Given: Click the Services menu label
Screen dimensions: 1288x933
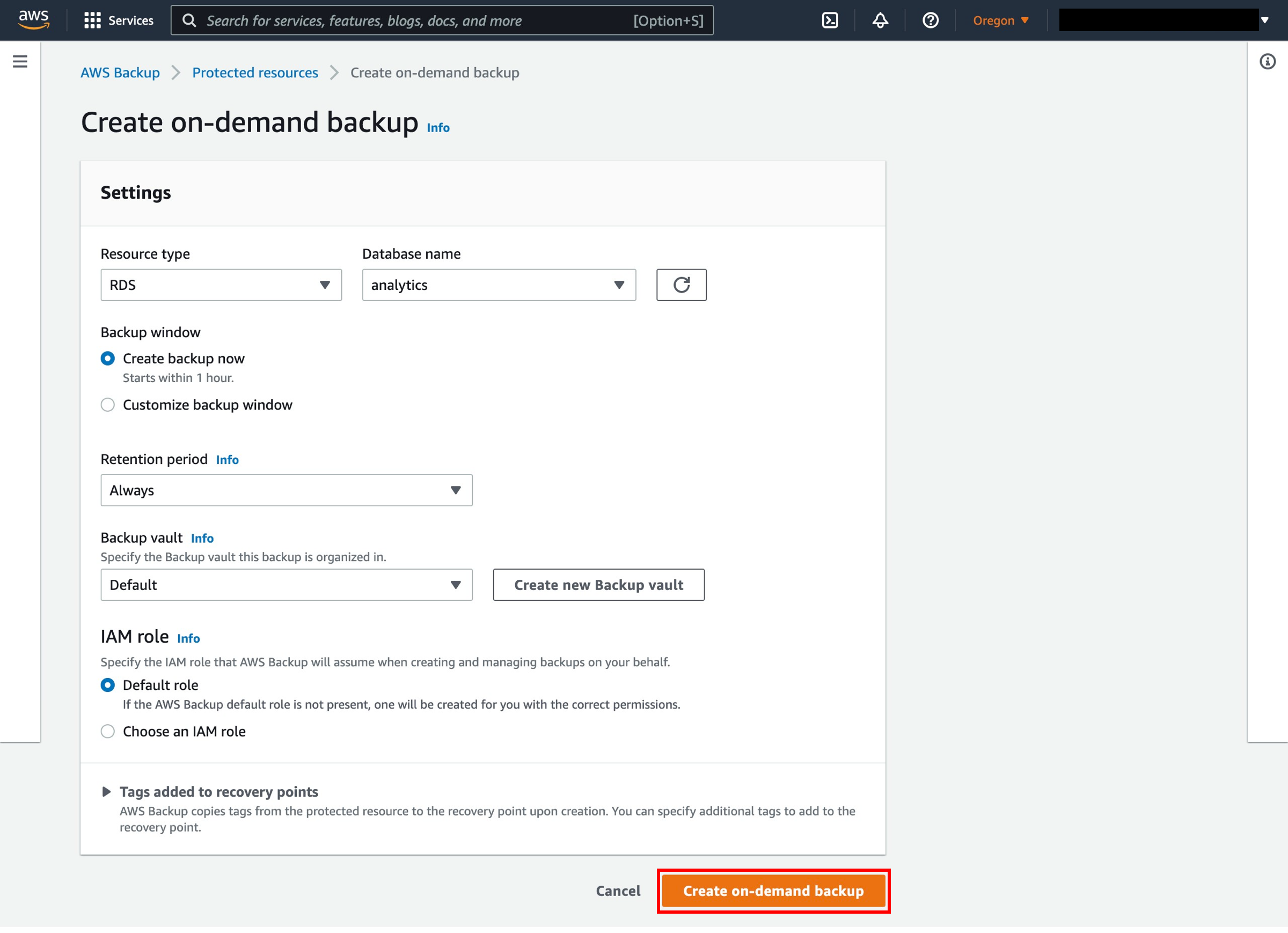Looking at the screenshot, I should (x=130, y=20).
